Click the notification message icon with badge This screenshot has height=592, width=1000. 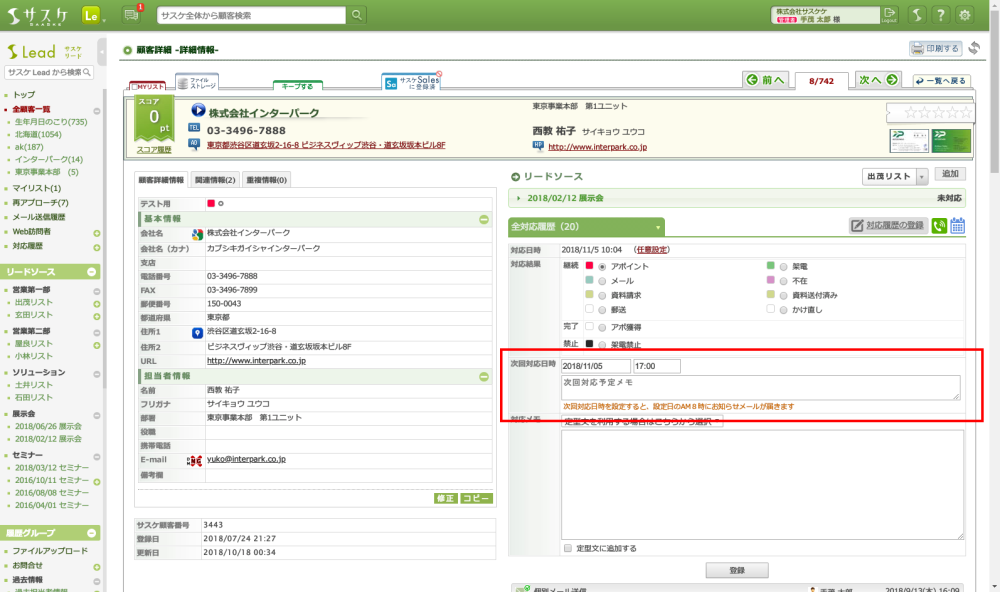tap(131, 14)
